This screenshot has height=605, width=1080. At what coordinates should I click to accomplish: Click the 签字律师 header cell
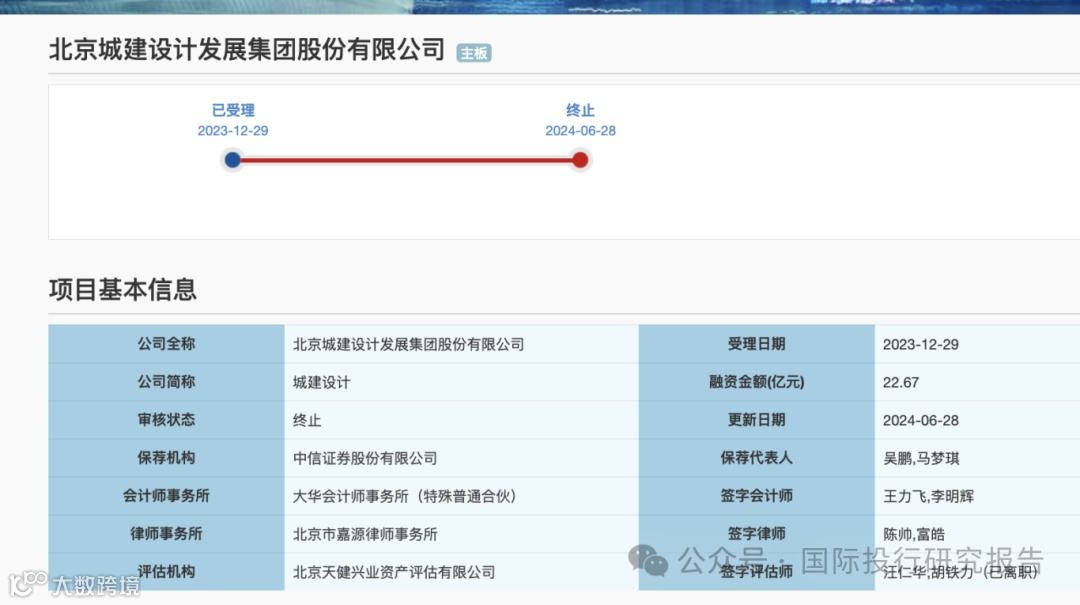click(x=757, y=533)
